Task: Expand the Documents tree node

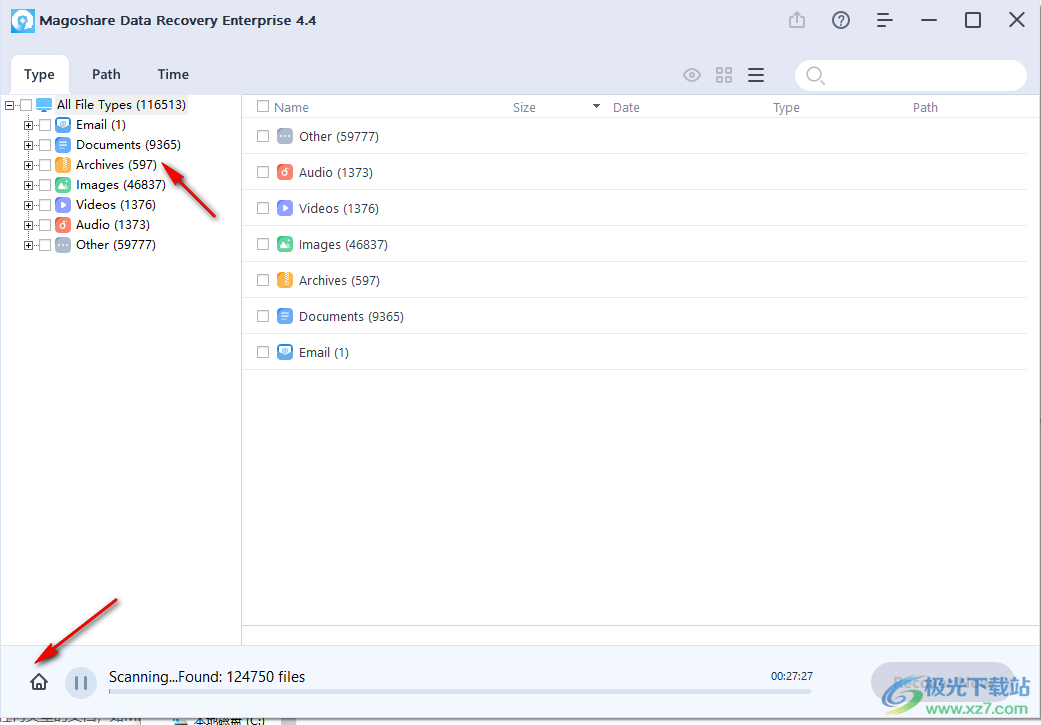Action: (29, 145)
